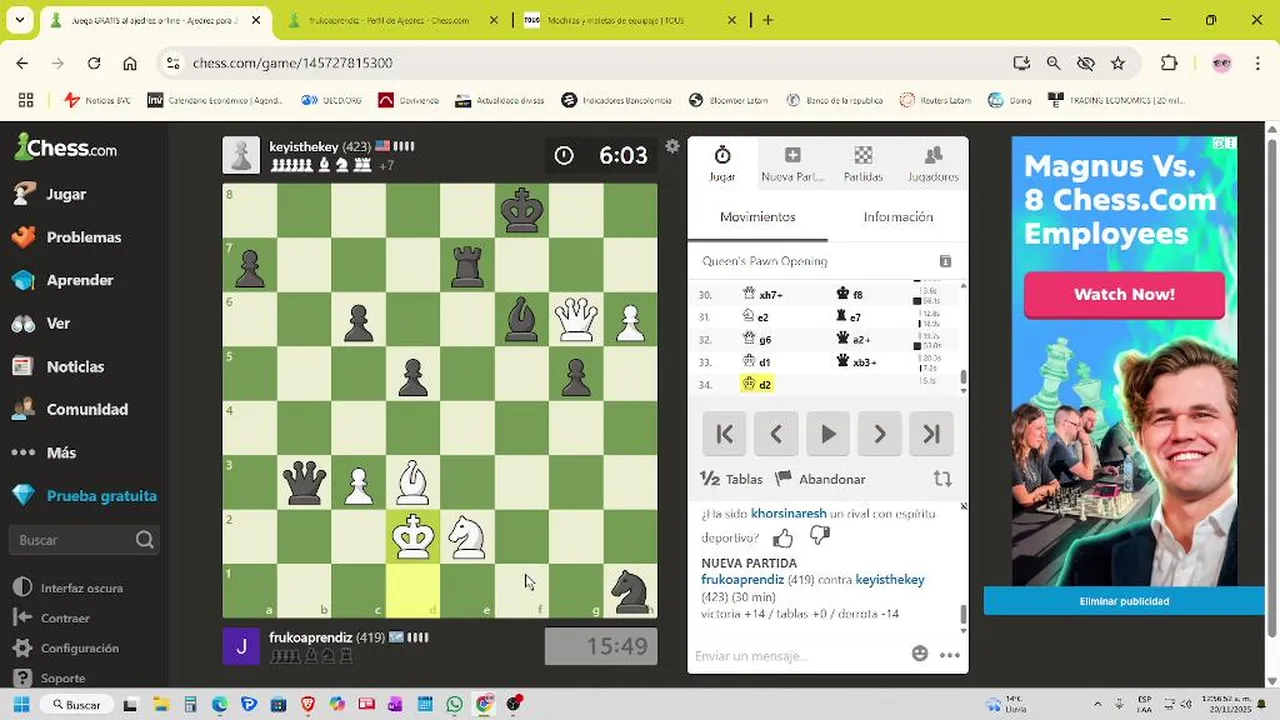The image size is (1280, 720).
Task: Select the Nueva Partida tab
Action: click(792, 163)
